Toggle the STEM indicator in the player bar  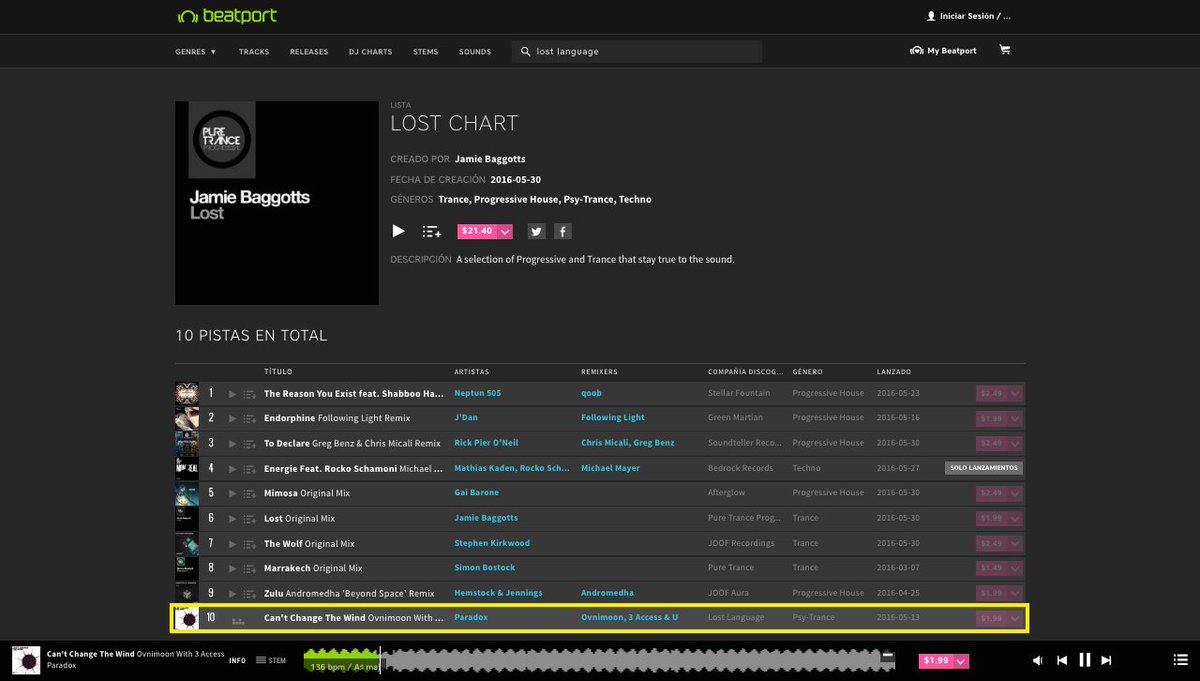point(270,660)
